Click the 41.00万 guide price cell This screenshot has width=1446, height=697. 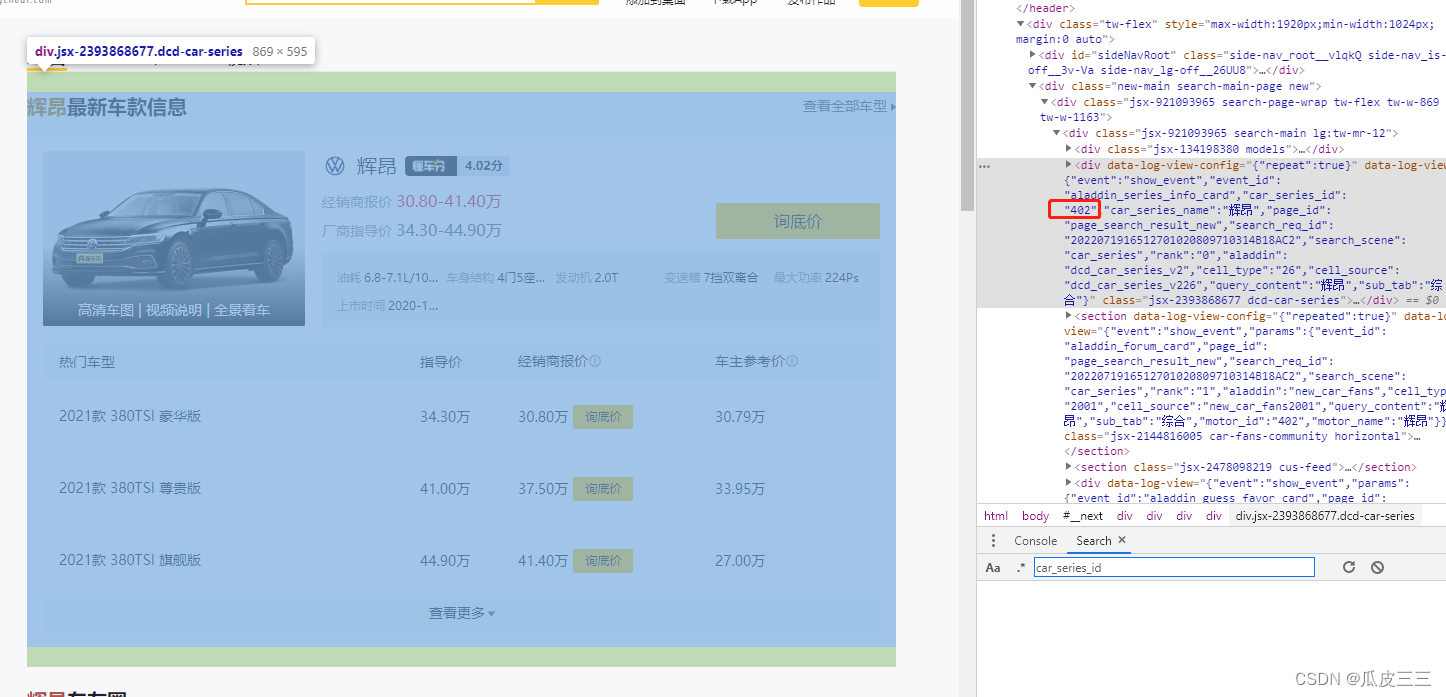tap(445, 489)
